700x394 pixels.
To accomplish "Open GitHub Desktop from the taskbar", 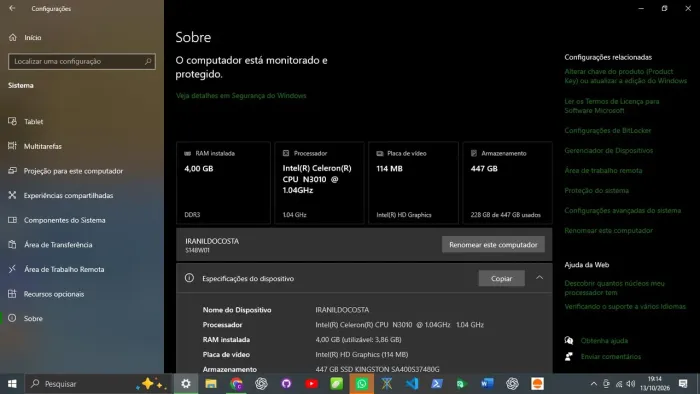I will click(x=286, y=384).
